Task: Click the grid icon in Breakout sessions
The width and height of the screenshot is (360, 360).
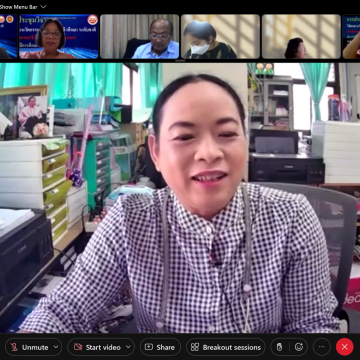Action: (x=195, y=347)
